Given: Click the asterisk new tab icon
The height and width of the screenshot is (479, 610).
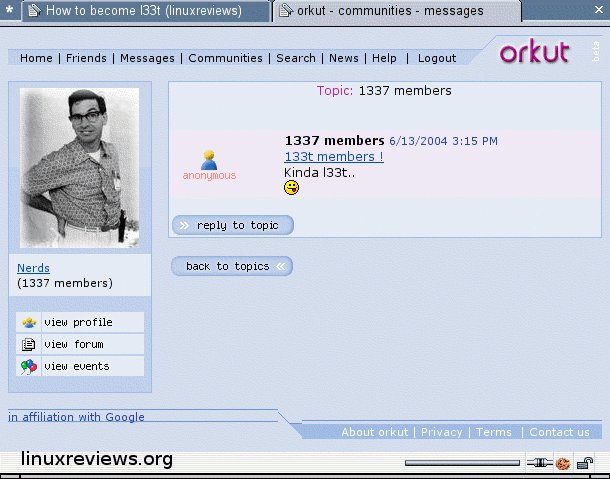Looking at the screenshot, I should 9,10.
